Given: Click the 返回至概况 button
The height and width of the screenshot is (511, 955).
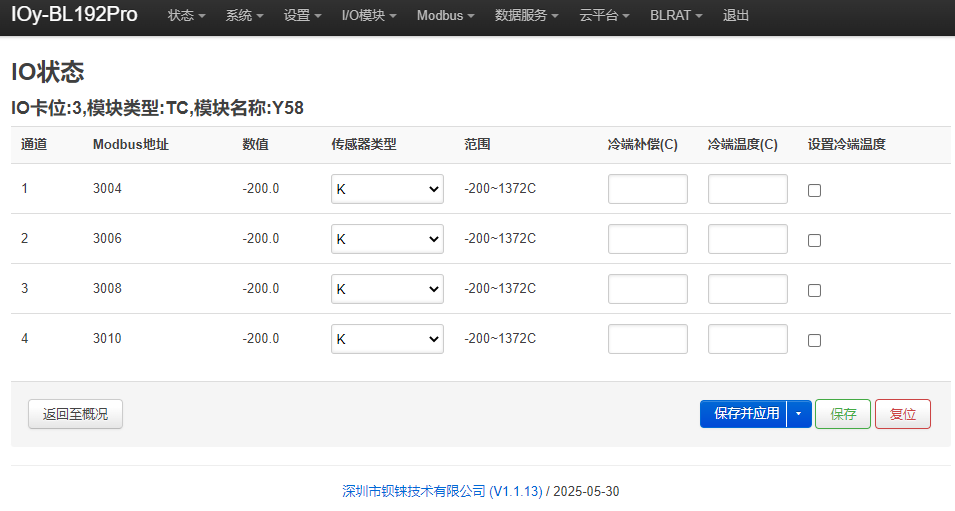Looking at the screenshot, I should tap(76, 414).
